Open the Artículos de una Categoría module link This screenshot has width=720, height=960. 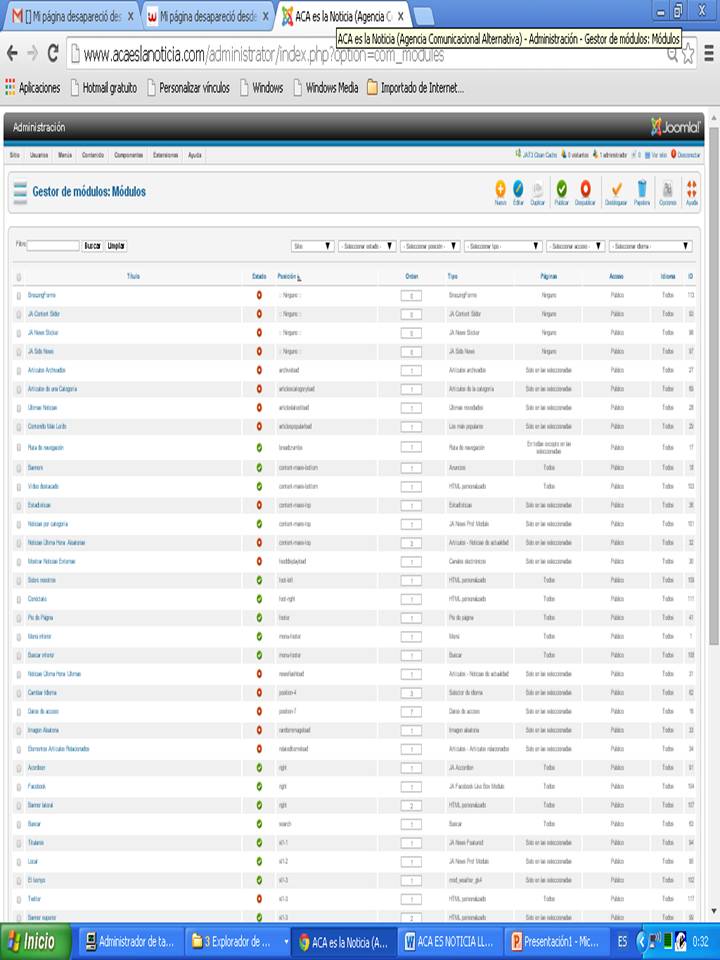click(52, 389)
